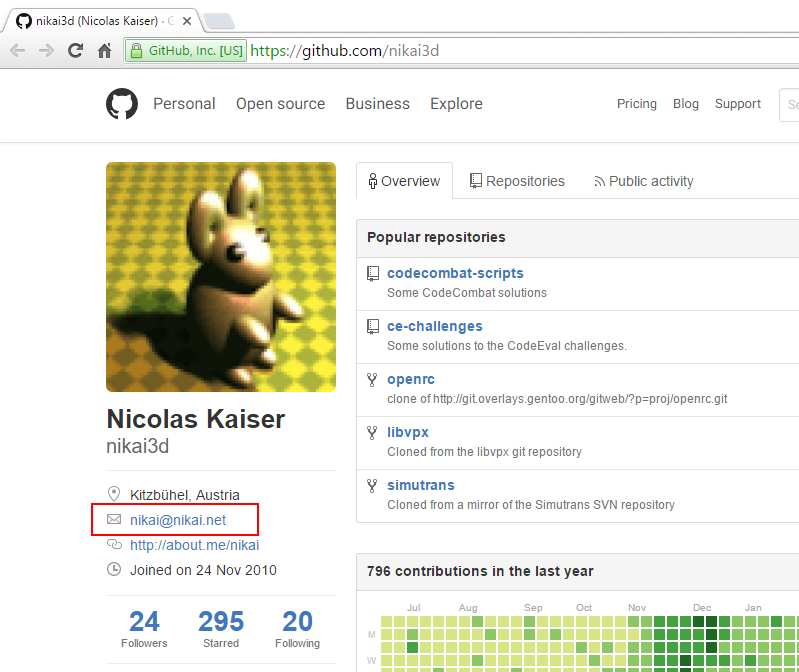Open the codecombat-scripts repository
Viewport: 799px width, 672px height.
[455, 273]
